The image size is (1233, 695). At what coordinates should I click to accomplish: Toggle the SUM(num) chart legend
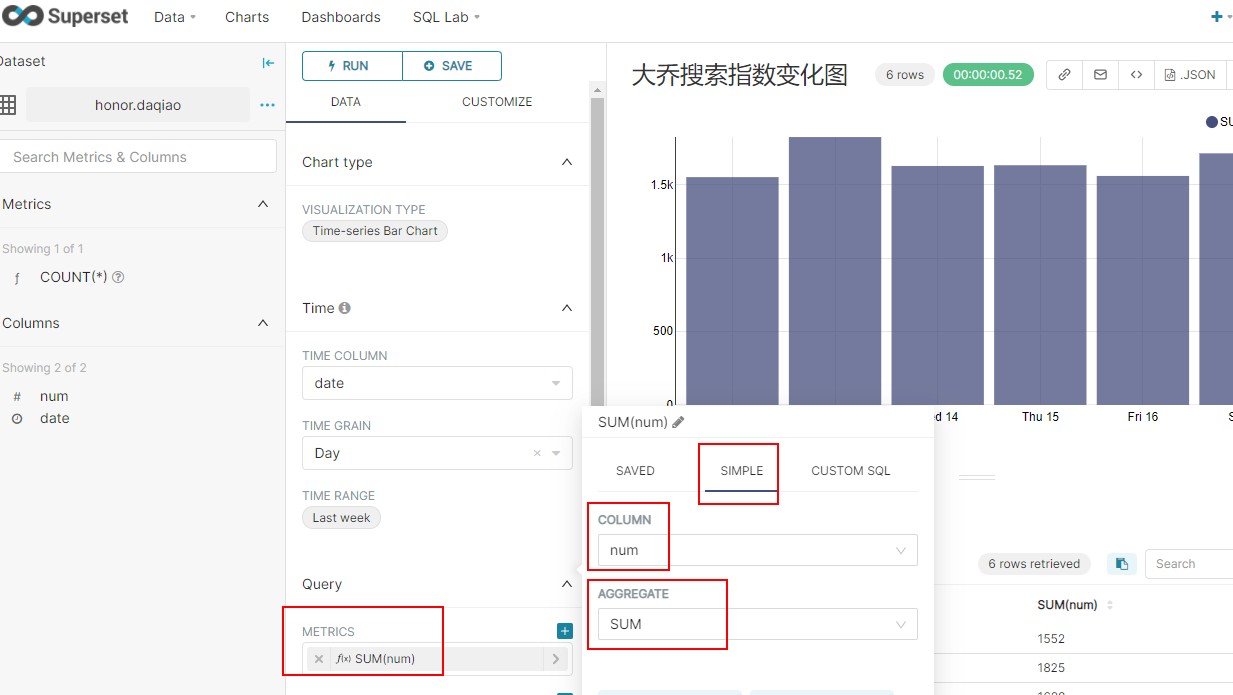coord(1219,121)
